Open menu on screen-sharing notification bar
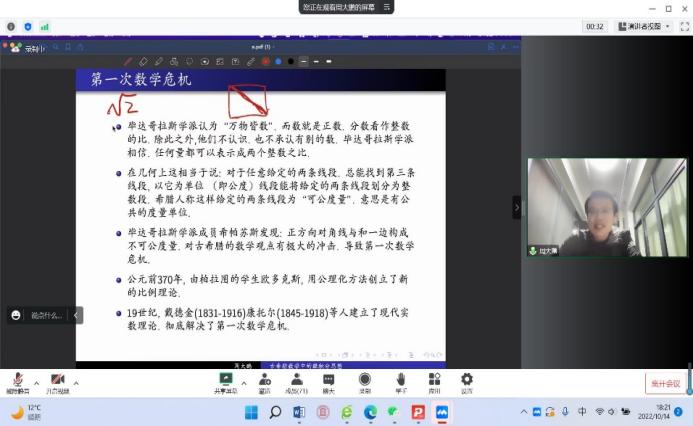Viewport: 693px width, 426px height. [386, 7]
